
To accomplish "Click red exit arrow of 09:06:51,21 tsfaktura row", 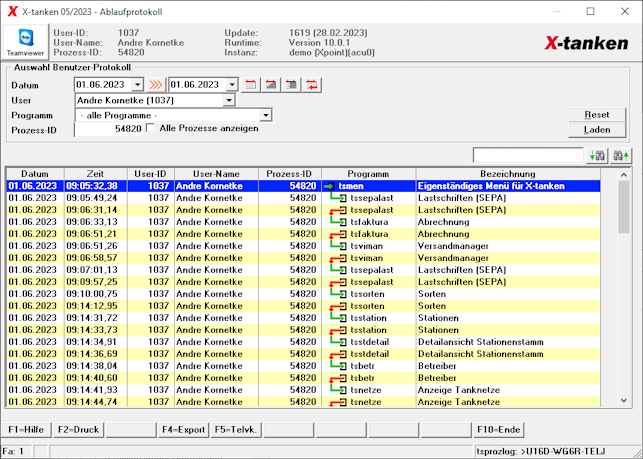I will click(338, 235).
